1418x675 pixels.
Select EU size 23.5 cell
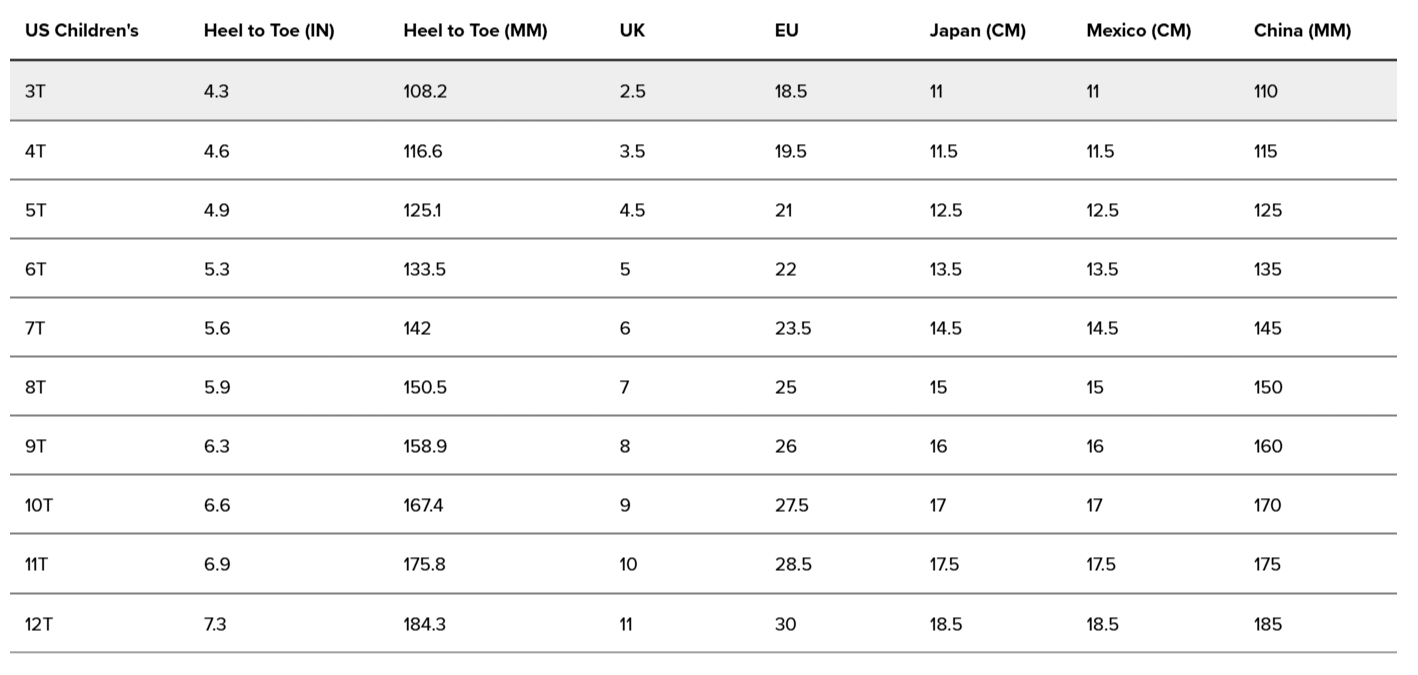pyautogui.click(x=792, y=328)
